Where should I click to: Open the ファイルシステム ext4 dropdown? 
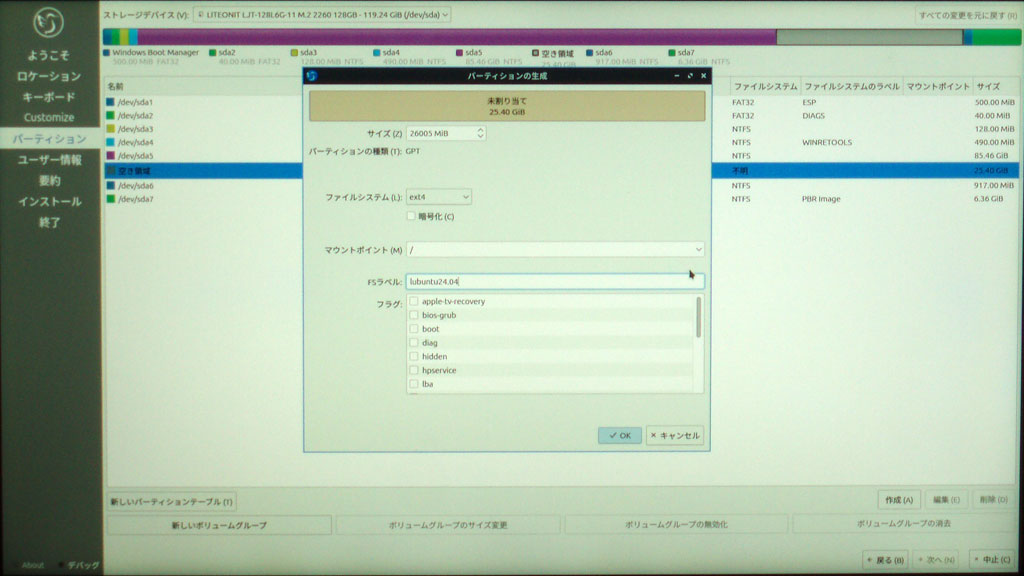[439, 197]
